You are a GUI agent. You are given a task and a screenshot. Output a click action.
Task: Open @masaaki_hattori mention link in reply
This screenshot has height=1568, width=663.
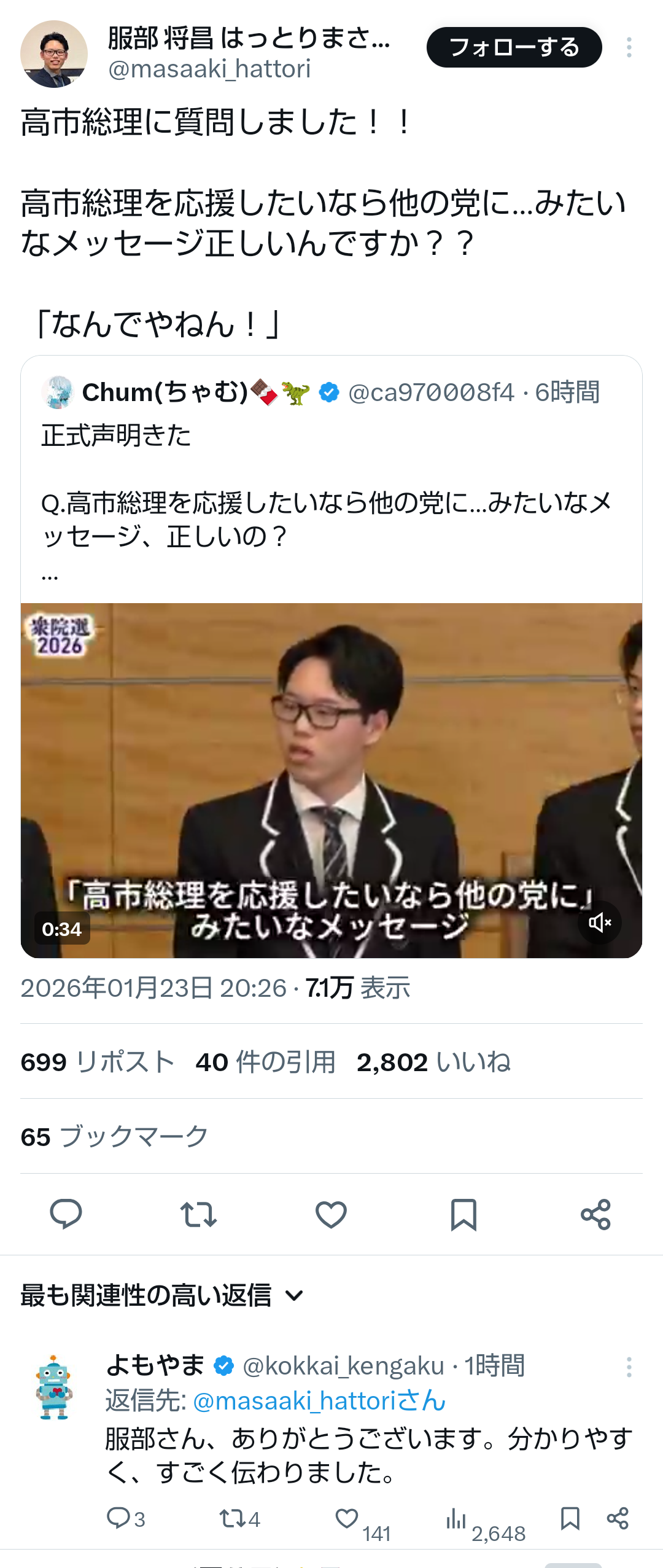tap(319, 1401)
